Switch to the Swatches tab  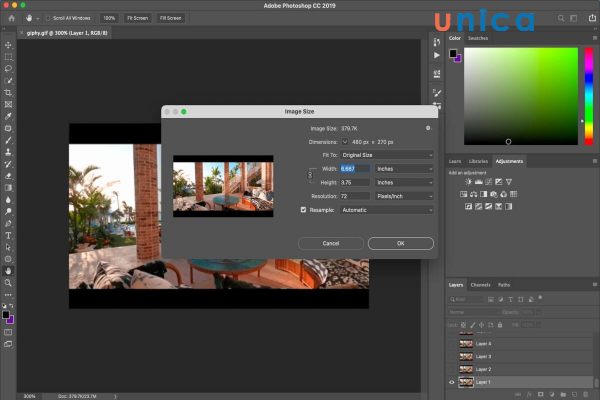pos(479,39)
